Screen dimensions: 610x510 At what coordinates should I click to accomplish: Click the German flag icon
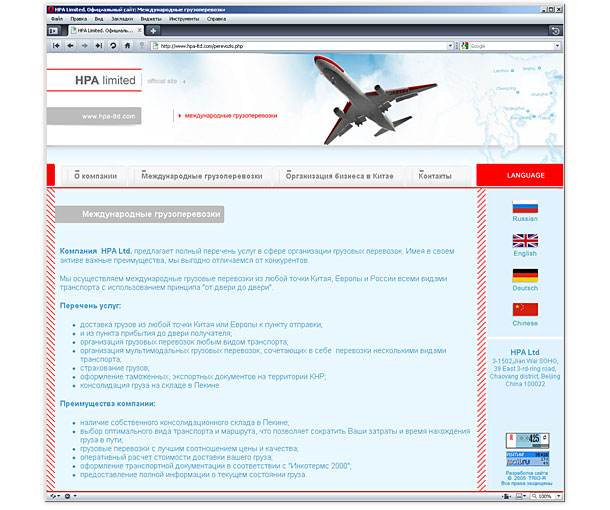click(525, 275)
